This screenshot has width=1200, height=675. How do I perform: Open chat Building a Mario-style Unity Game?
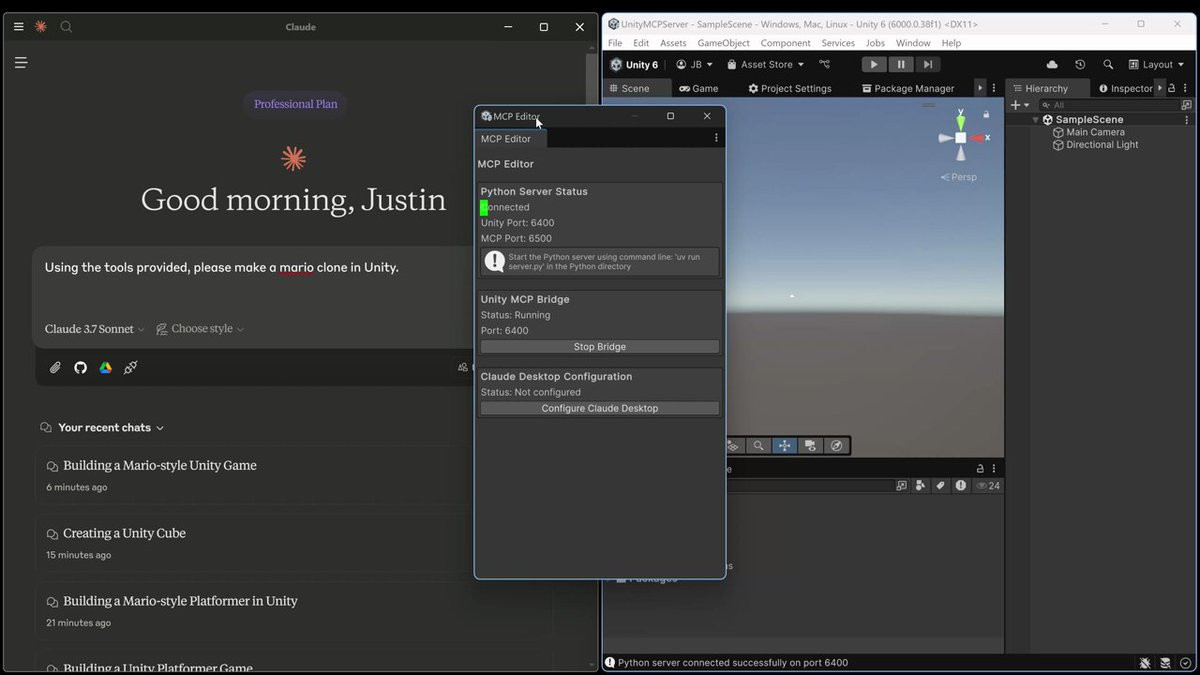tap(160, 465)
